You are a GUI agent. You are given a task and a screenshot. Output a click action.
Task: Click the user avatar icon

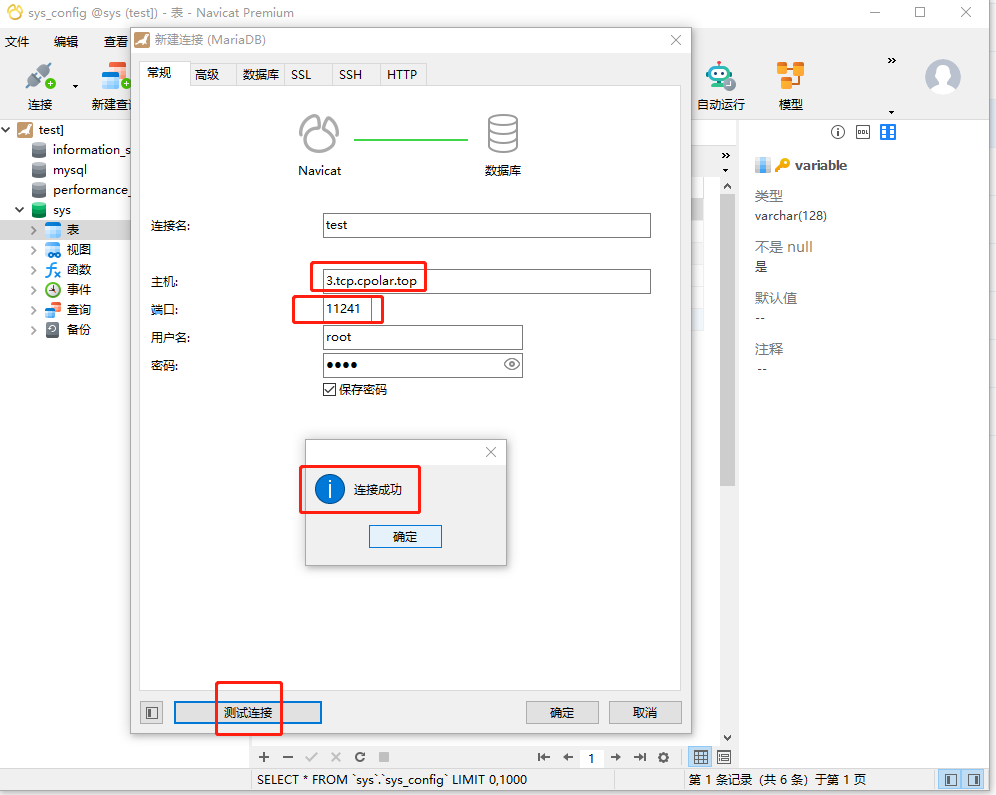pyautogui.click(x=943, y=77)
